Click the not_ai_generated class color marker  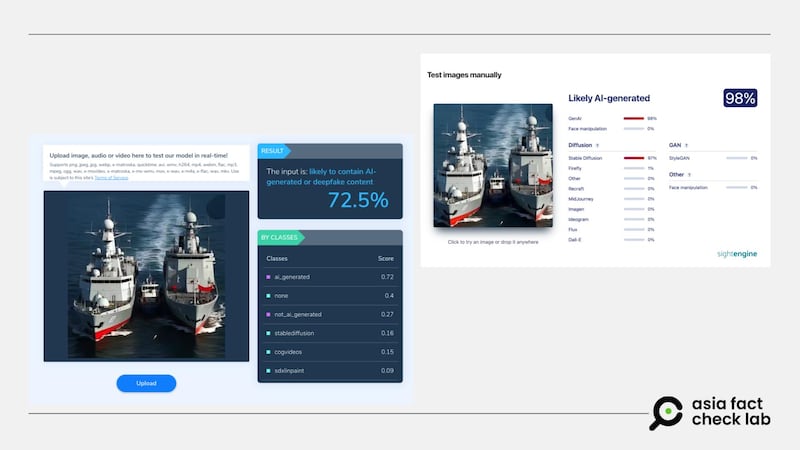pos(268,314)
